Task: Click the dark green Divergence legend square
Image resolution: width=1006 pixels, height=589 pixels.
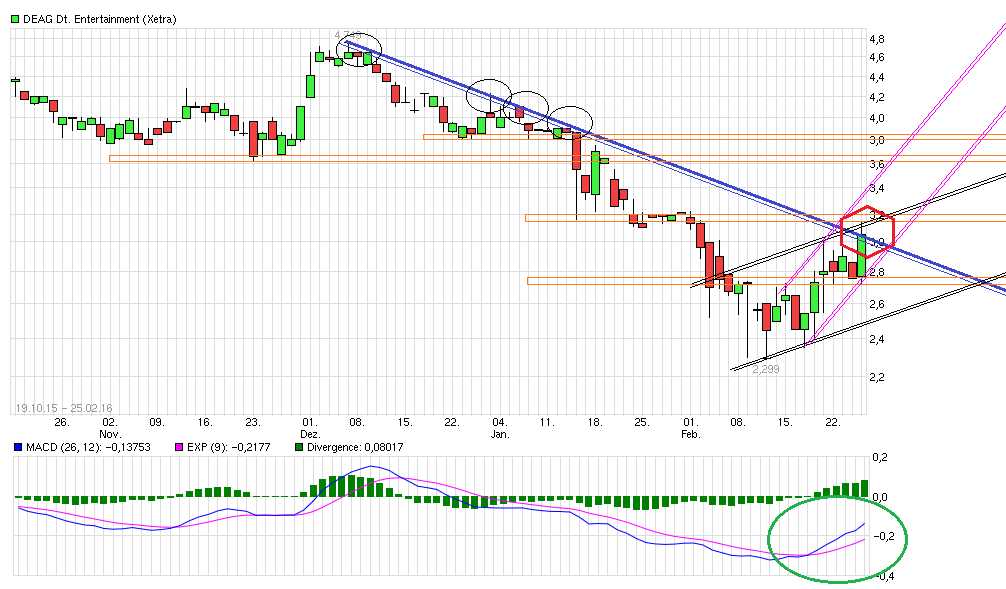Action: pos(299,447)
